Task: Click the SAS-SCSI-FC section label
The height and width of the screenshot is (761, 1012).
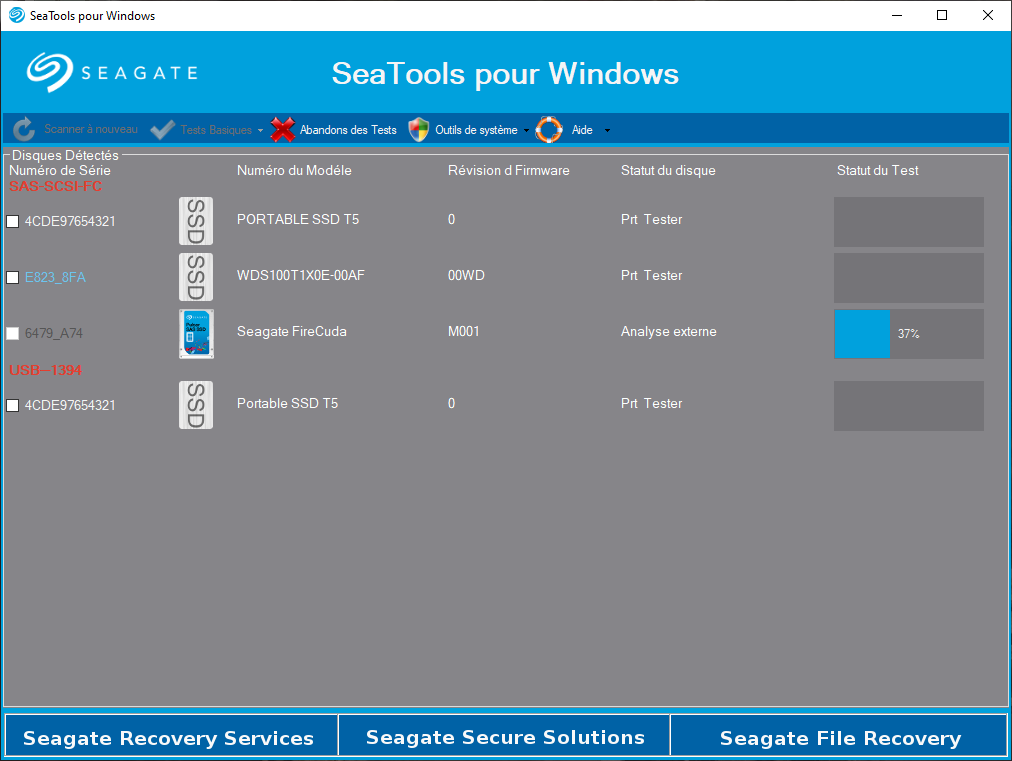Action: coord(56,187)
